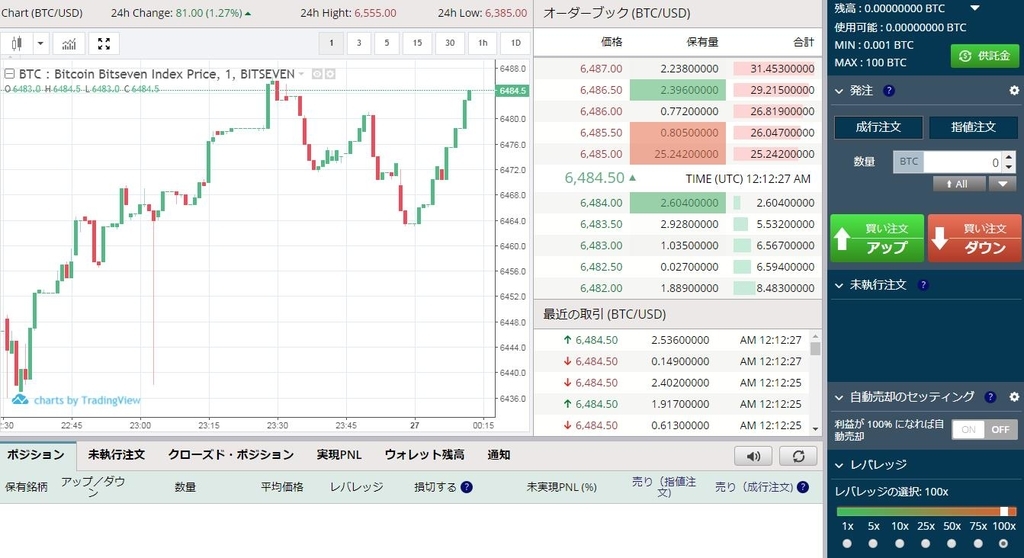Open auto-sell settings gear icon
The width and height of the screenshot is (1024, 558).
(x=1014, y=397)
